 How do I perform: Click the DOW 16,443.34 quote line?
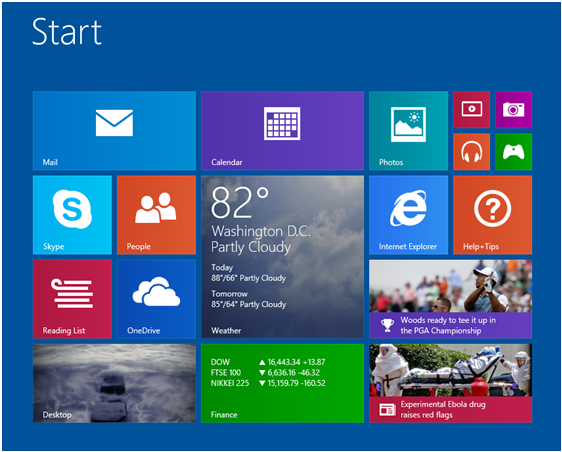coord(268,362)
